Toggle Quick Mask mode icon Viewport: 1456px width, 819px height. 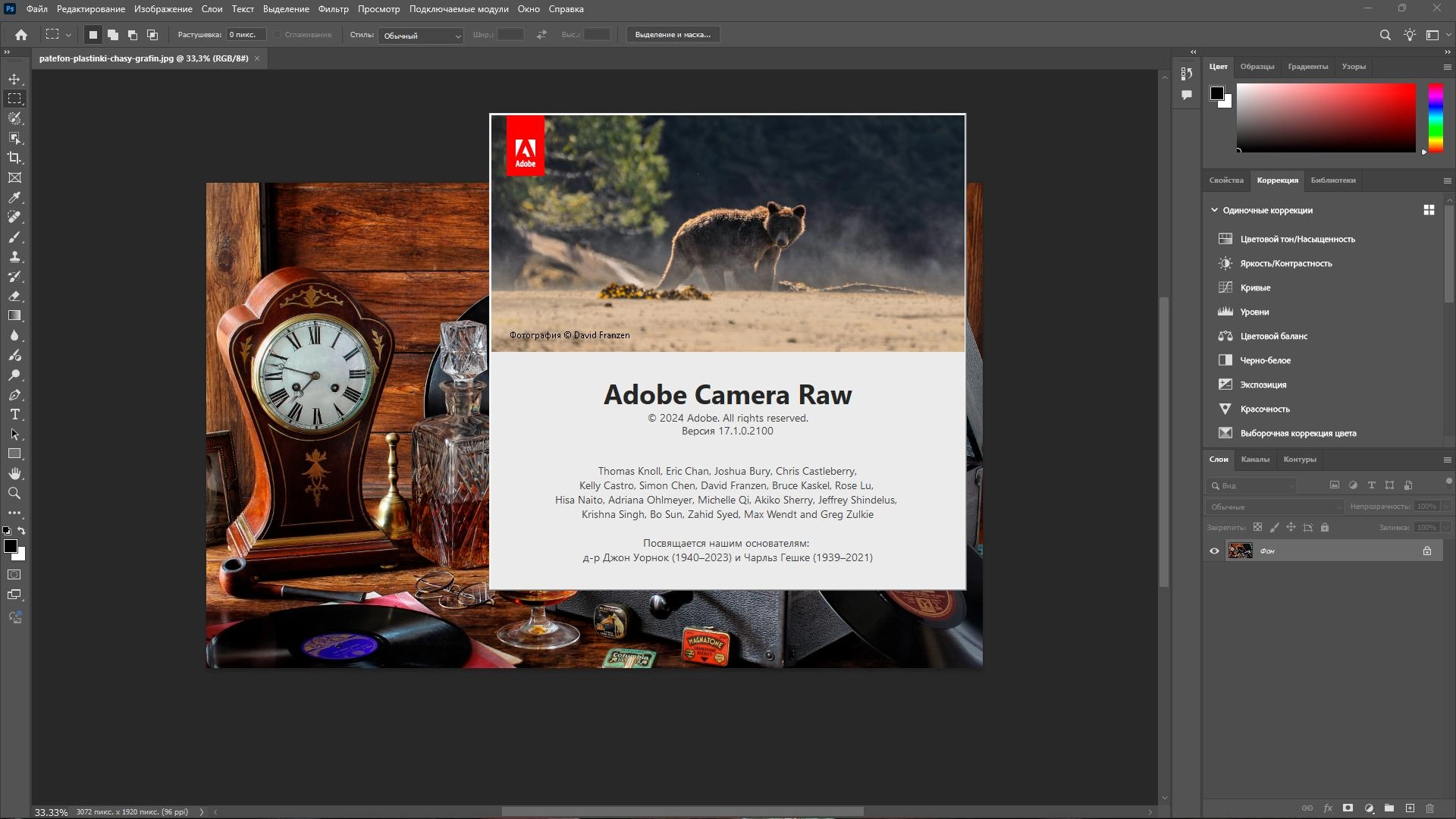tap(14, 575)
